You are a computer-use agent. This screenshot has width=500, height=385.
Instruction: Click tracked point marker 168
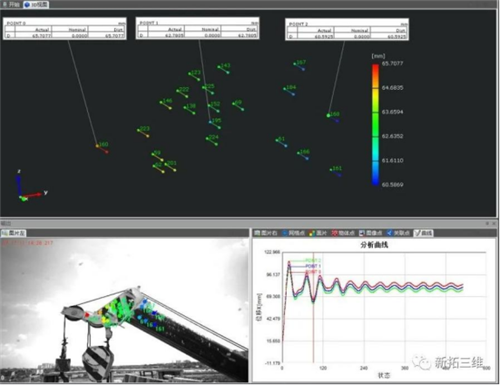point(328,115)
